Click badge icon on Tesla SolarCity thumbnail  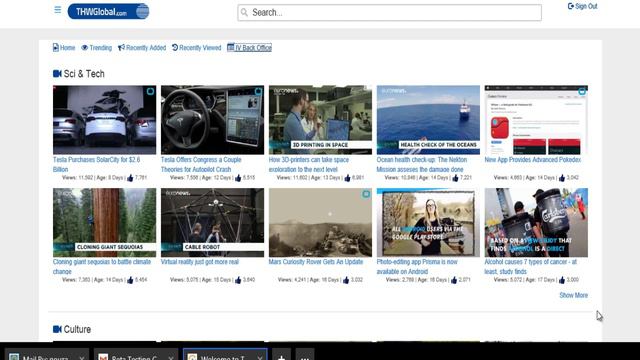[x=150, y=91]
